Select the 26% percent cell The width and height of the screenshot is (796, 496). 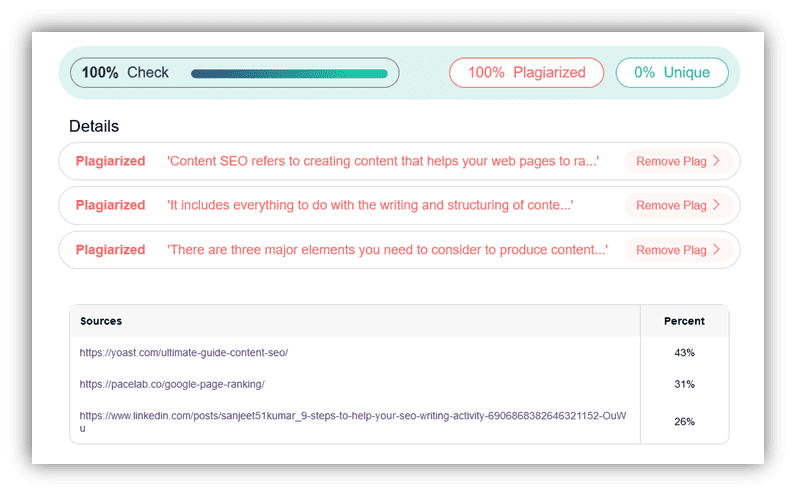[684, 422]
